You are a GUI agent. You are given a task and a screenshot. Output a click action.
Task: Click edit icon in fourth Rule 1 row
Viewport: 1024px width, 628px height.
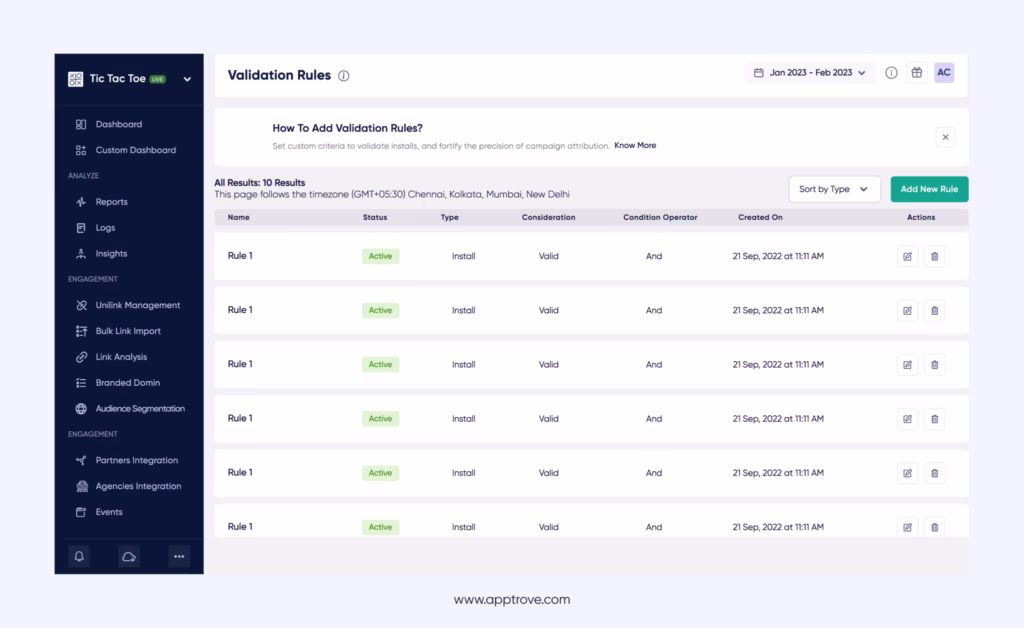pos(908,419)
